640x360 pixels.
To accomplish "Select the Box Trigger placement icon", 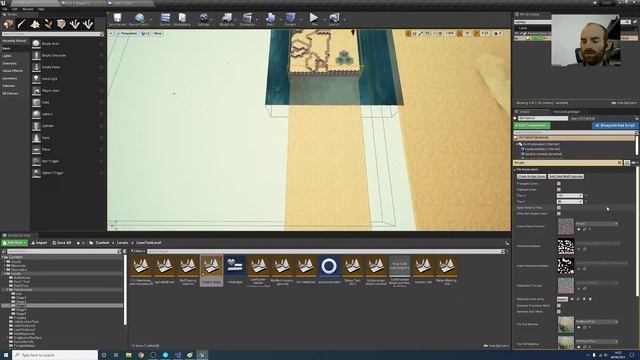I will click(x=36, y=161).
